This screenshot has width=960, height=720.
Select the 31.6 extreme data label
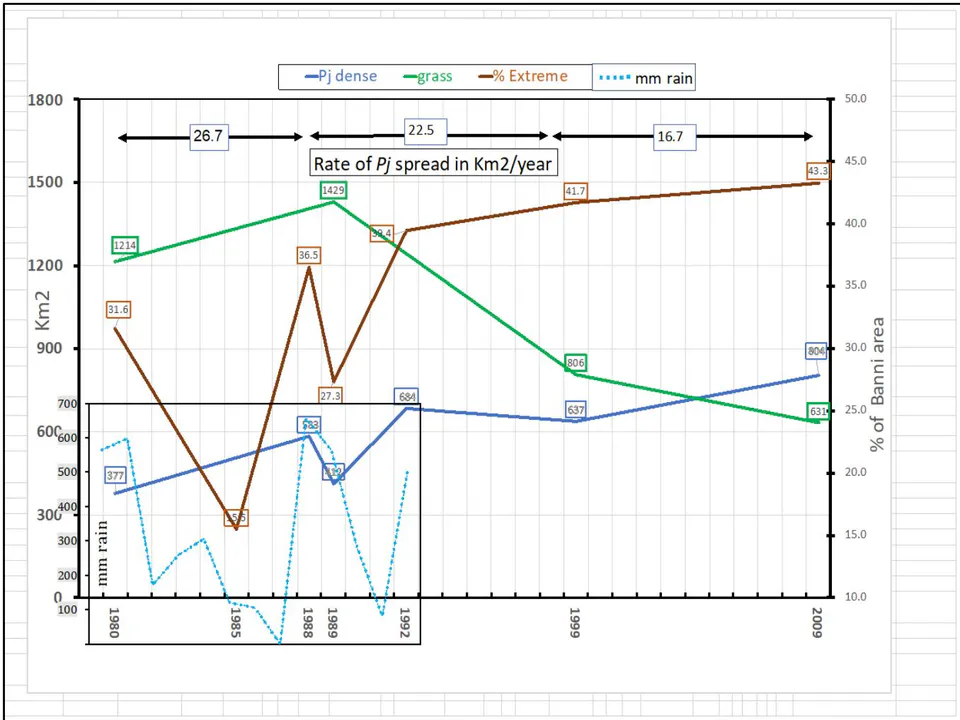tap(118, 310)
